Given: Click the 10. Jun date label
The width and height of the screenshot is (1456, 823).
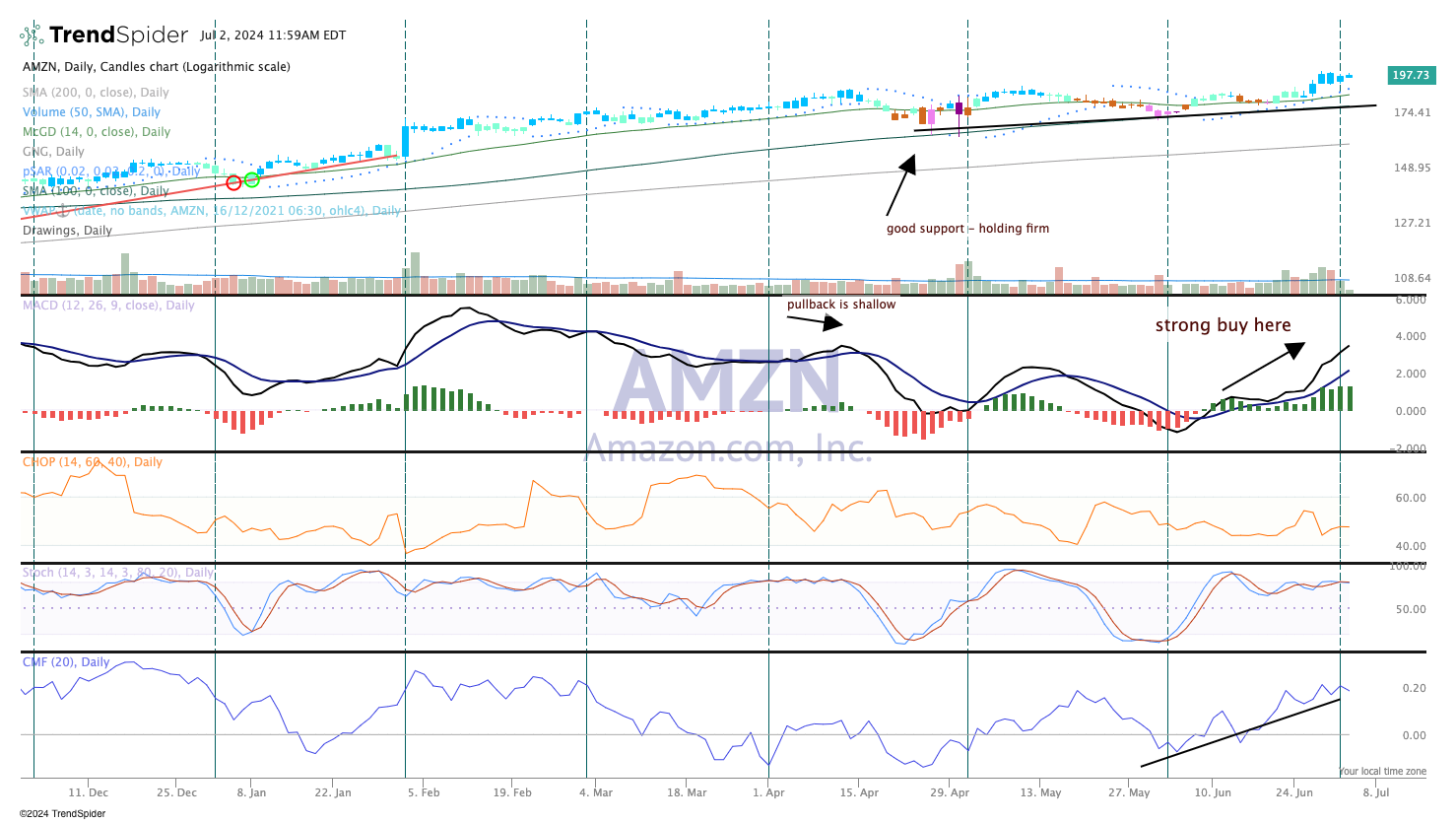Looking at the screenshot, I should pyautogui.click(x=1213, y=792).
